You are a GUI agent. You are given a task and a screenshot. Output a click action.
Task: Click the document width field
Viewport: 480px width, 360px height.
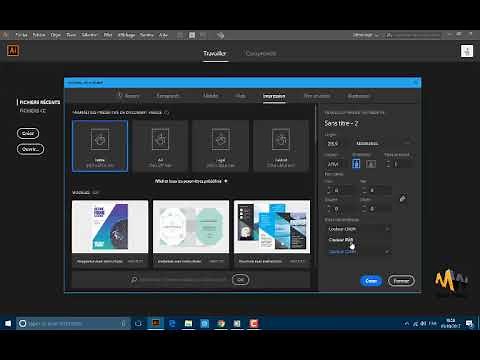point(337,143)
